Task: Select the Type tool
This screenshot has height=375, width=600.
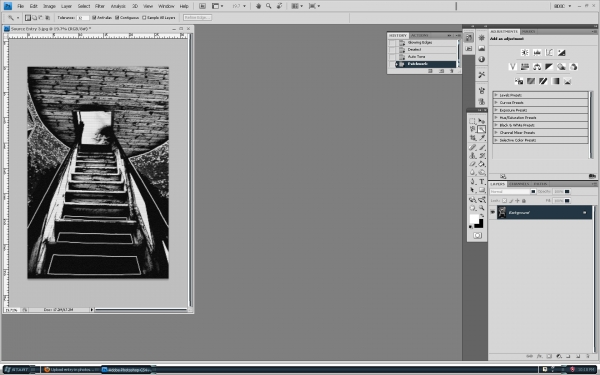Action: tap(482, 182)
